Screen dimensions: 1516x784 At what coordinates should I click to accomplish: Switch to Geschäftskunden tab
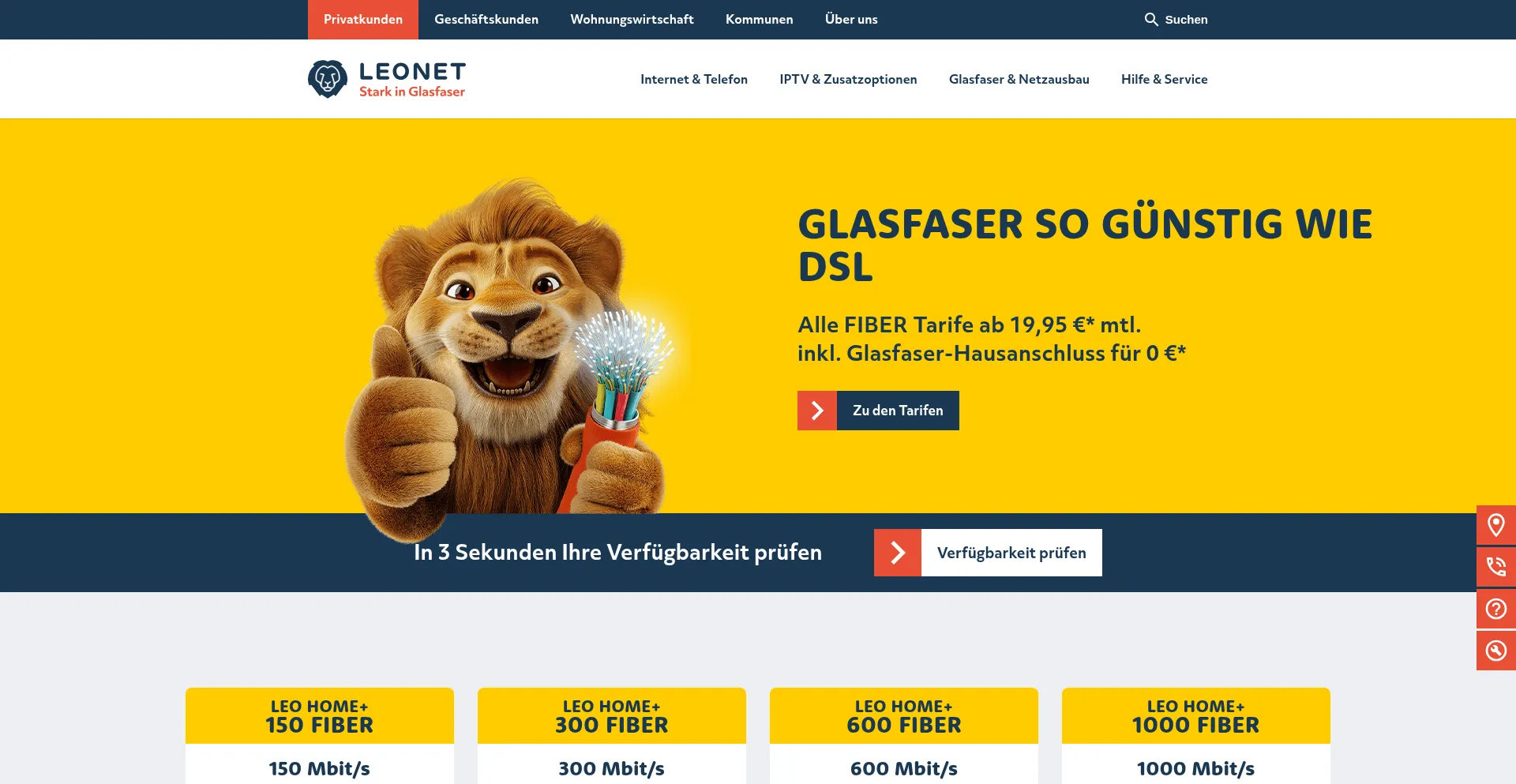pyautogui.click(x=486, y=20)
